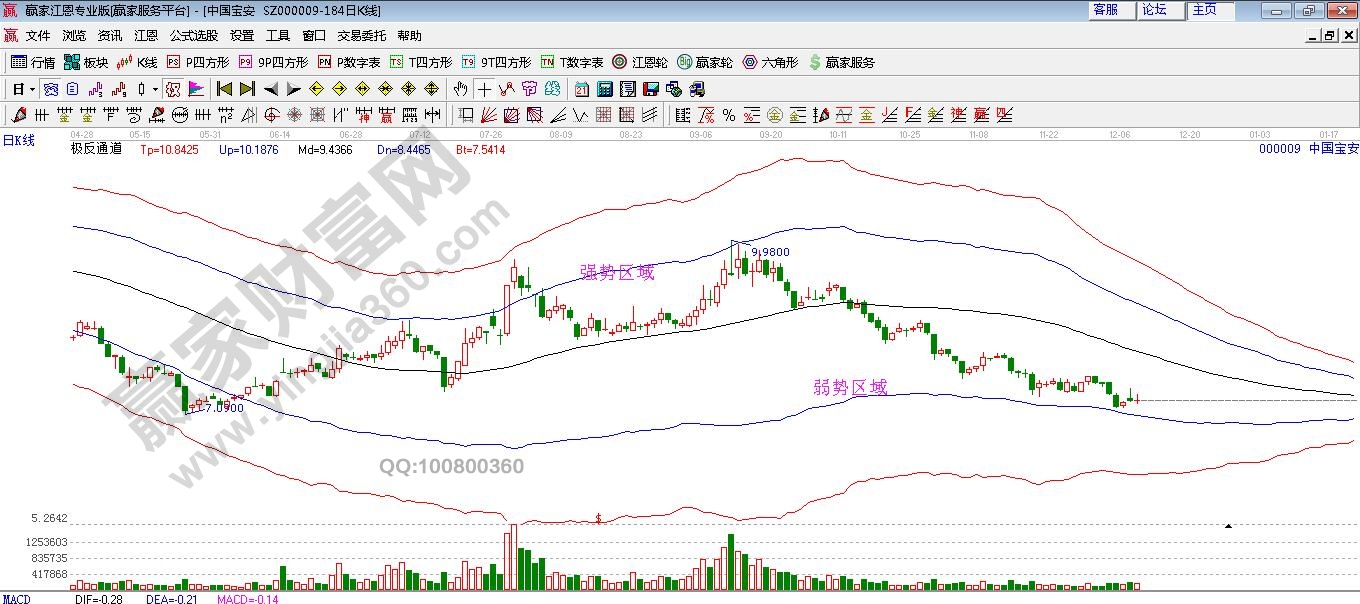1360x604 pixels.
Task: Open the 交易委托 menu
Action: point(361,36)
